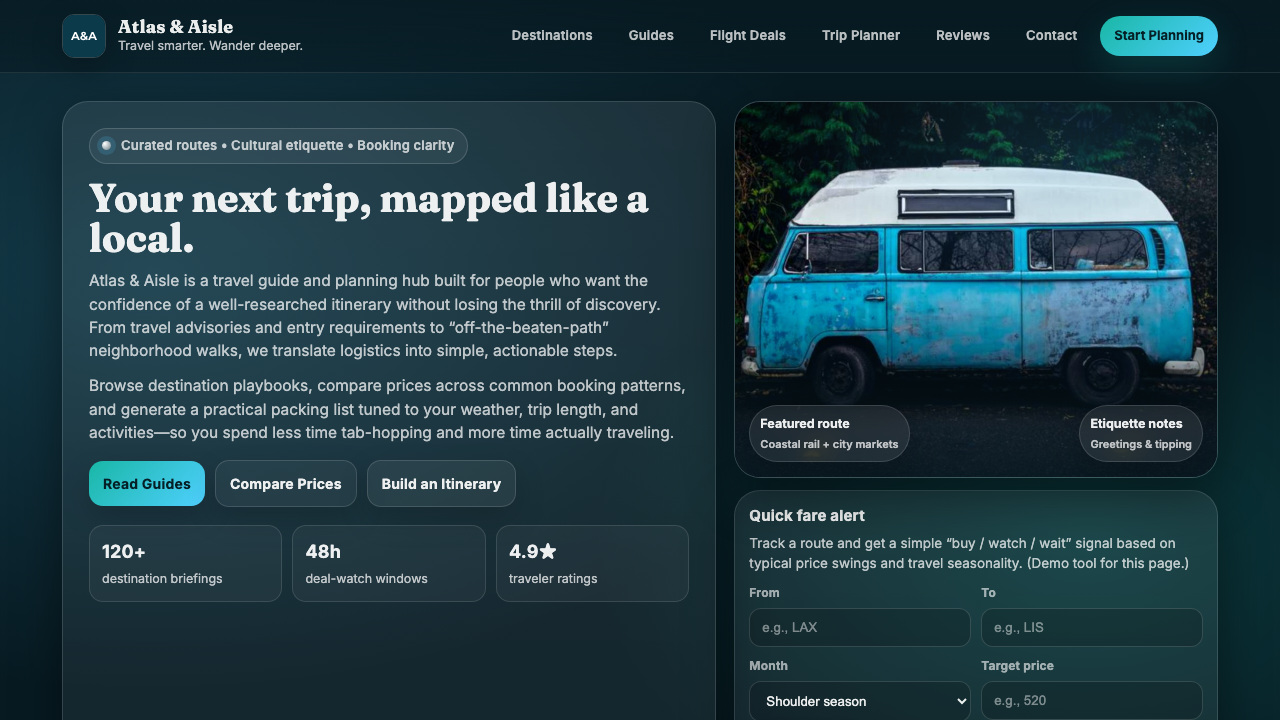Click the Etiquette notes overlay badge

(1140, 433)
